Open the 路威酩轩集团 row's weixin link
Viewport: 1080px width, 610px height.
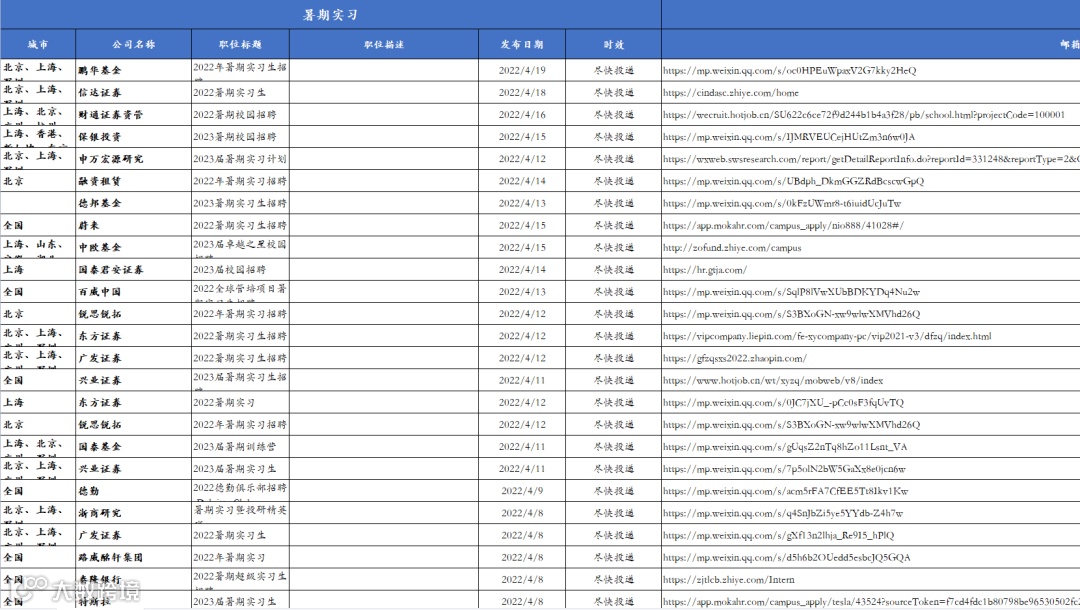[x=787, y=558]
